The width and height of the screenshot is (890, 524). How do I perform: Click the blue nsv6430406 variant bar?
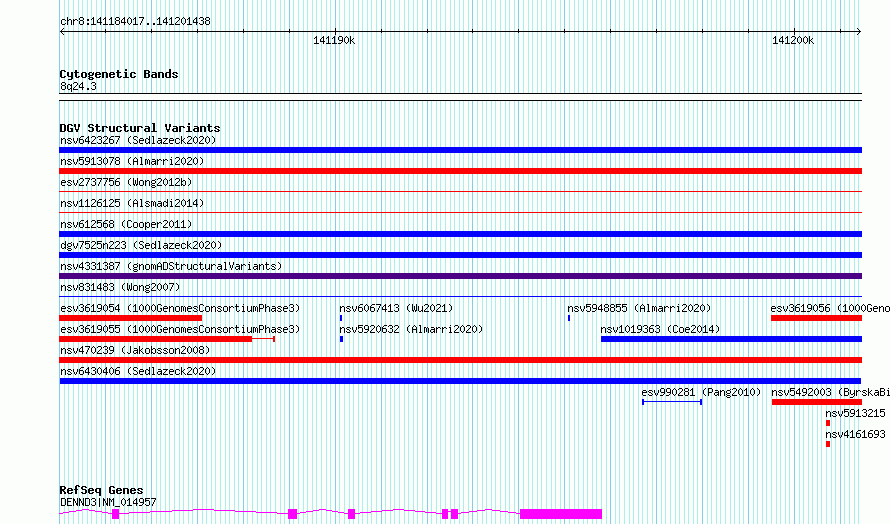[x=460, y=382]
